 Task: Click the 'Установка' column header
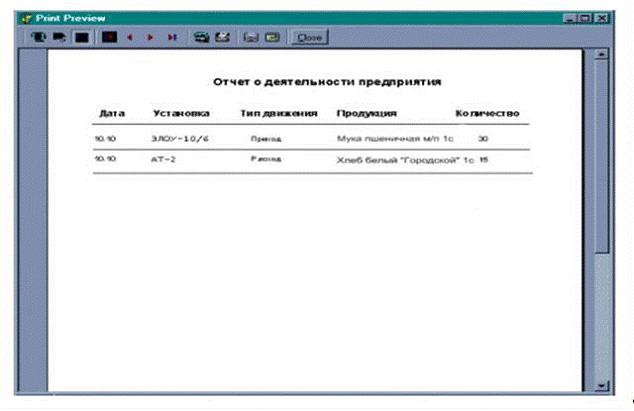[x=181, y=114]
